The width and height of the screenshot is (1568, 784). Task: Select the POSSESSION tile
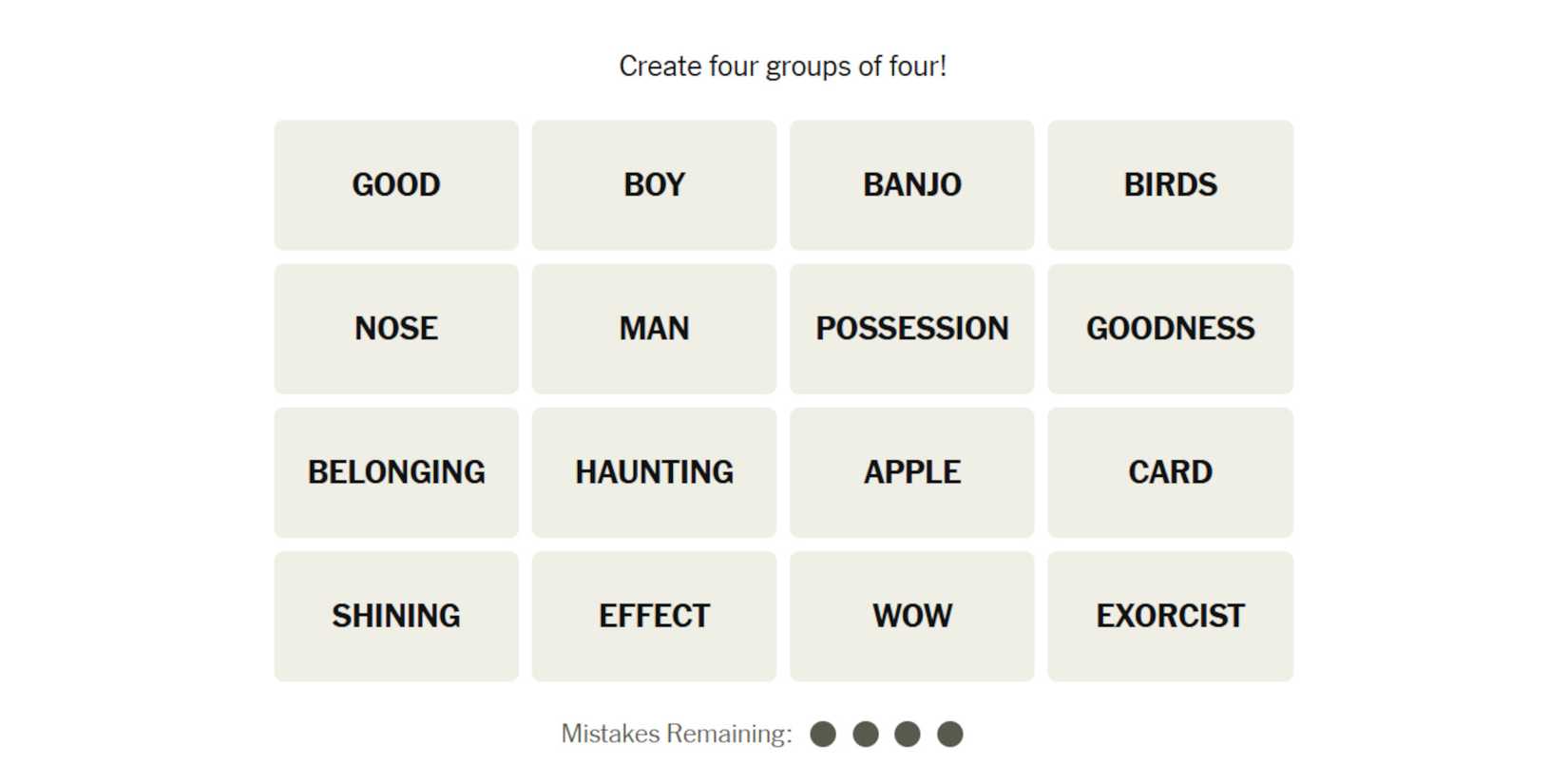point(911,329)
